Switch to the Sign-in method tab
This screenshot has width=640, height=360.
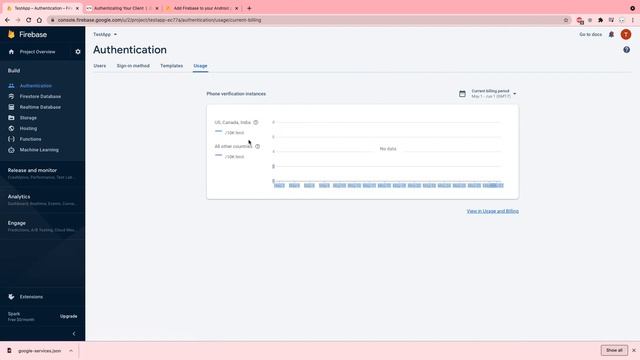[133, 66]
